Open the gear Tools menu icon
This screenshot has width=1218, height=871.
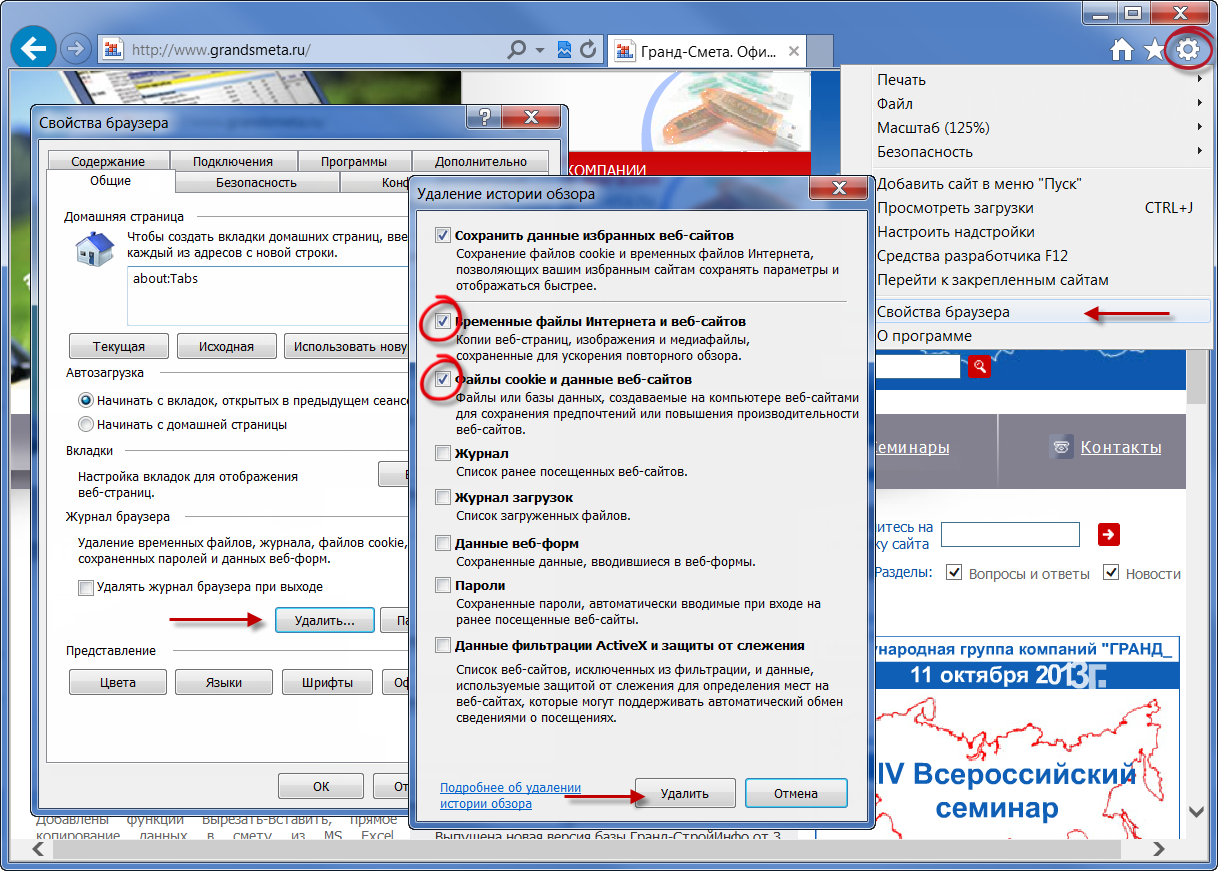pyautogui.click(x=1187, y=49)
